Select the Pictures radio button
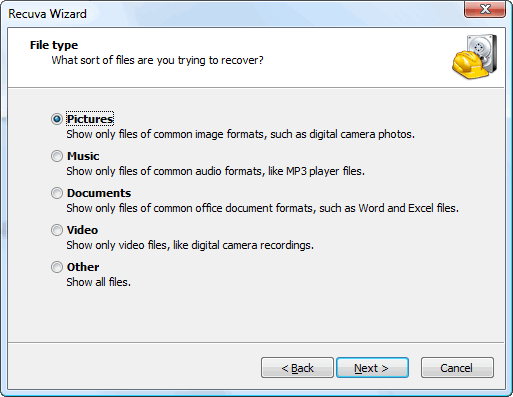This screenshot has width=513, height=397. tap(57, 119)
